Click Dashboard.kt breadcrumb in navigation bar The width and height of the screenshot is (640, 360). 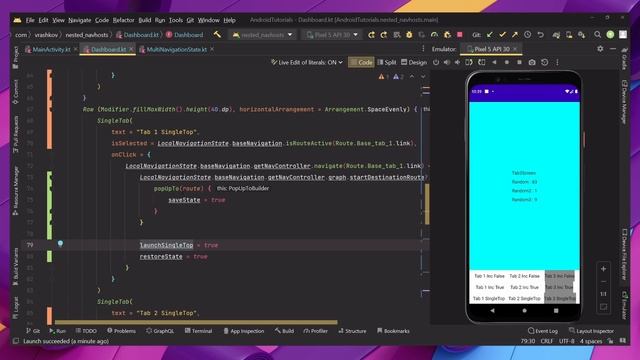click(138, 35)
